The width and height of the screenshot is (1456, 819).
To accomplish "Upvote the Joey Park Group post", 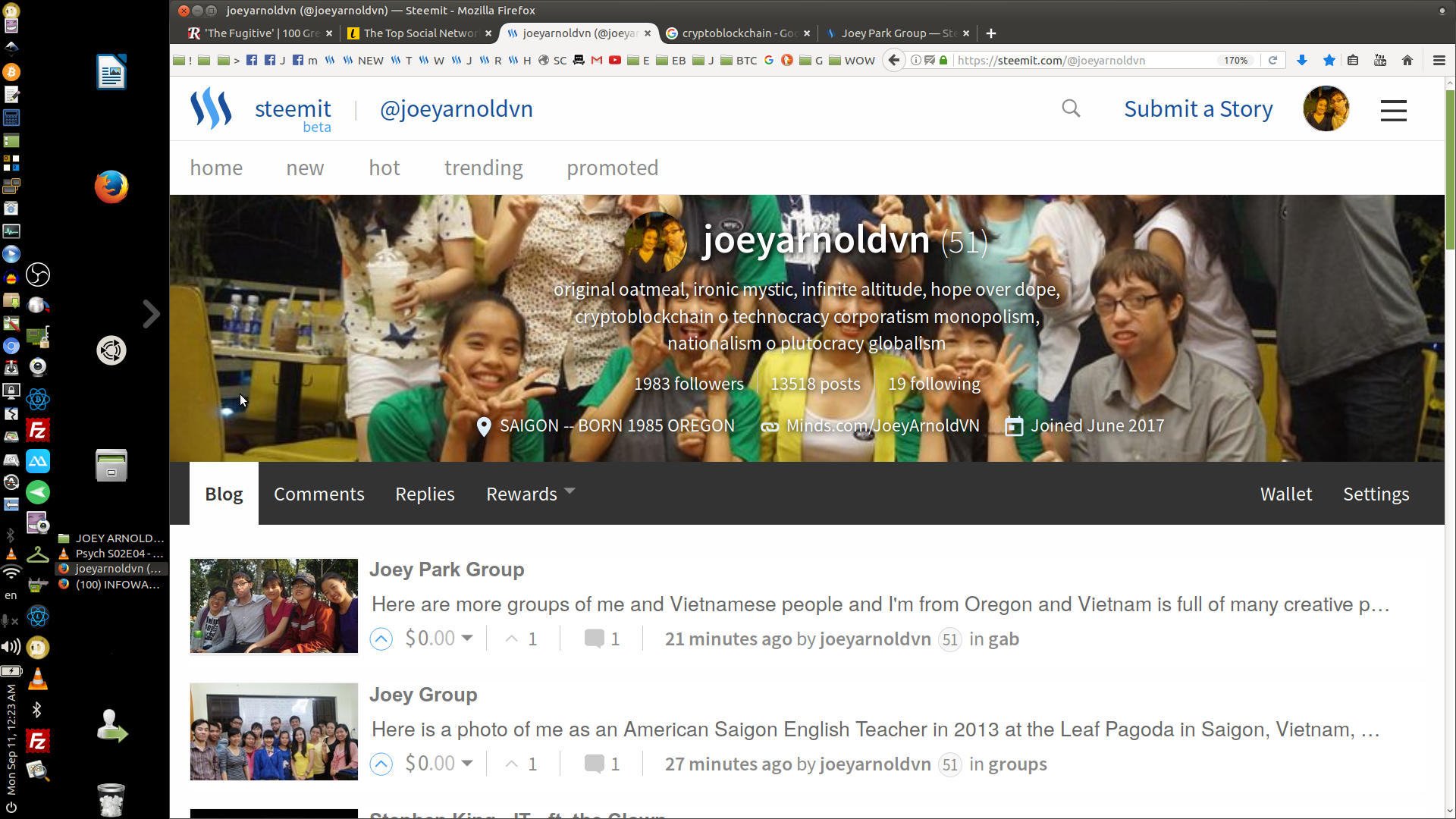I will pos(381,639).
